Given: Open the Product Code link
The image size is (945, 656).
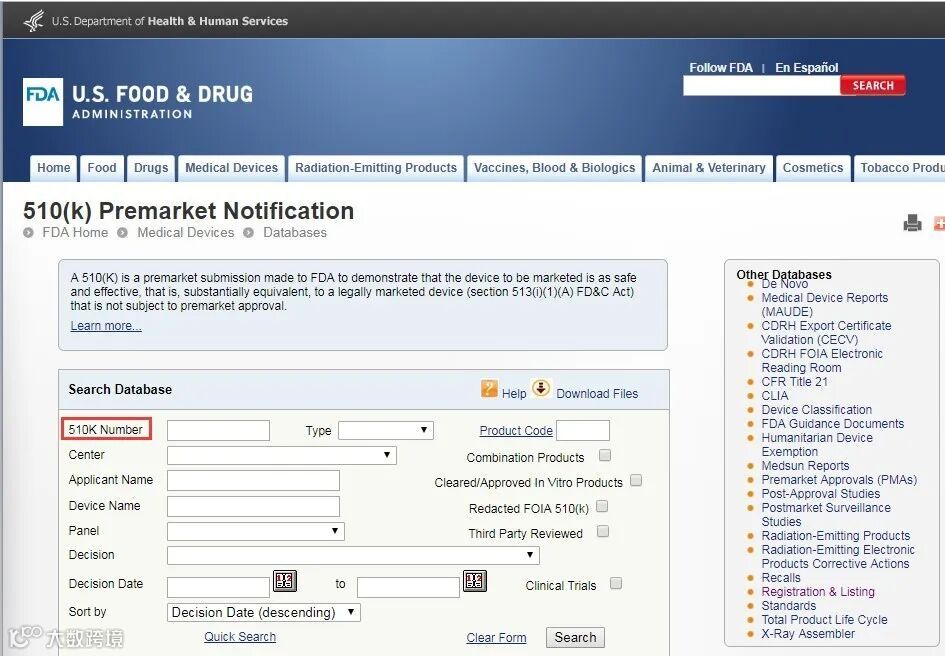Looking at the screenshot, I should pos(516,430).
